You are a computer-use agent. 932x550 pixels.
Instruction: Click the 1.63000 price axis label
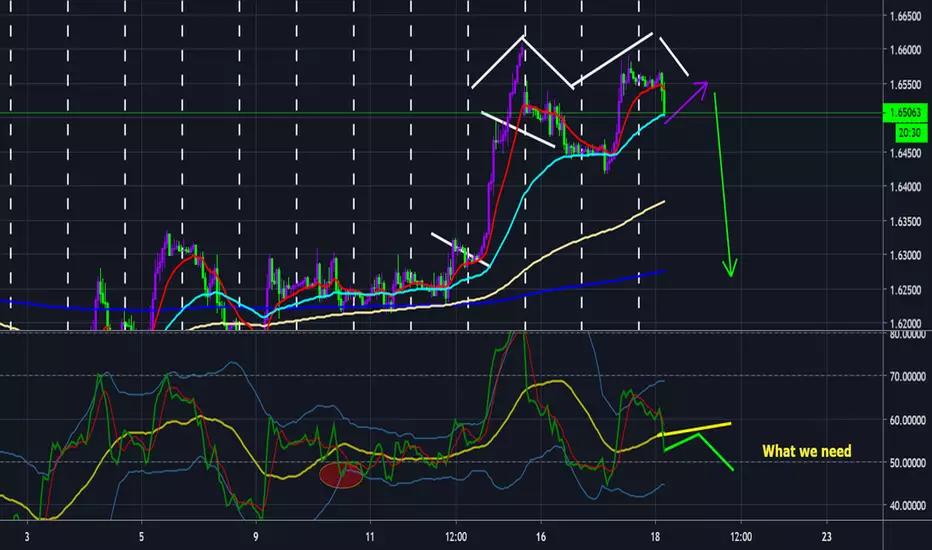[x=905, y=256]
